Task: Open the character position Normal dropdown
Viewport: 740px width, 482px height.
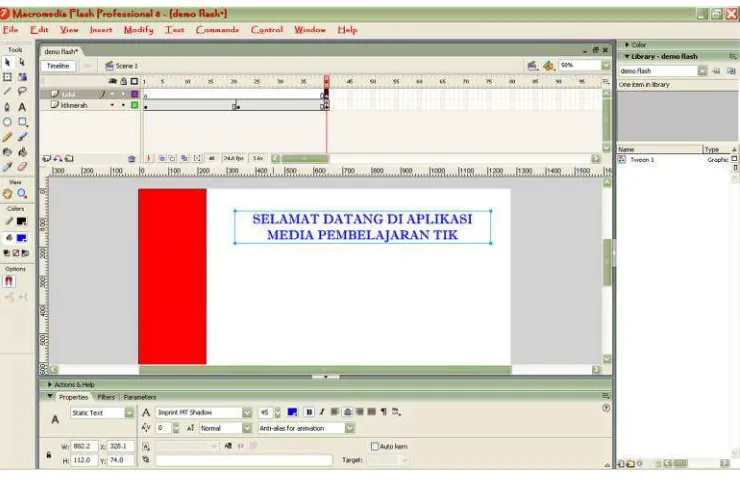Action: pos(247,428)
